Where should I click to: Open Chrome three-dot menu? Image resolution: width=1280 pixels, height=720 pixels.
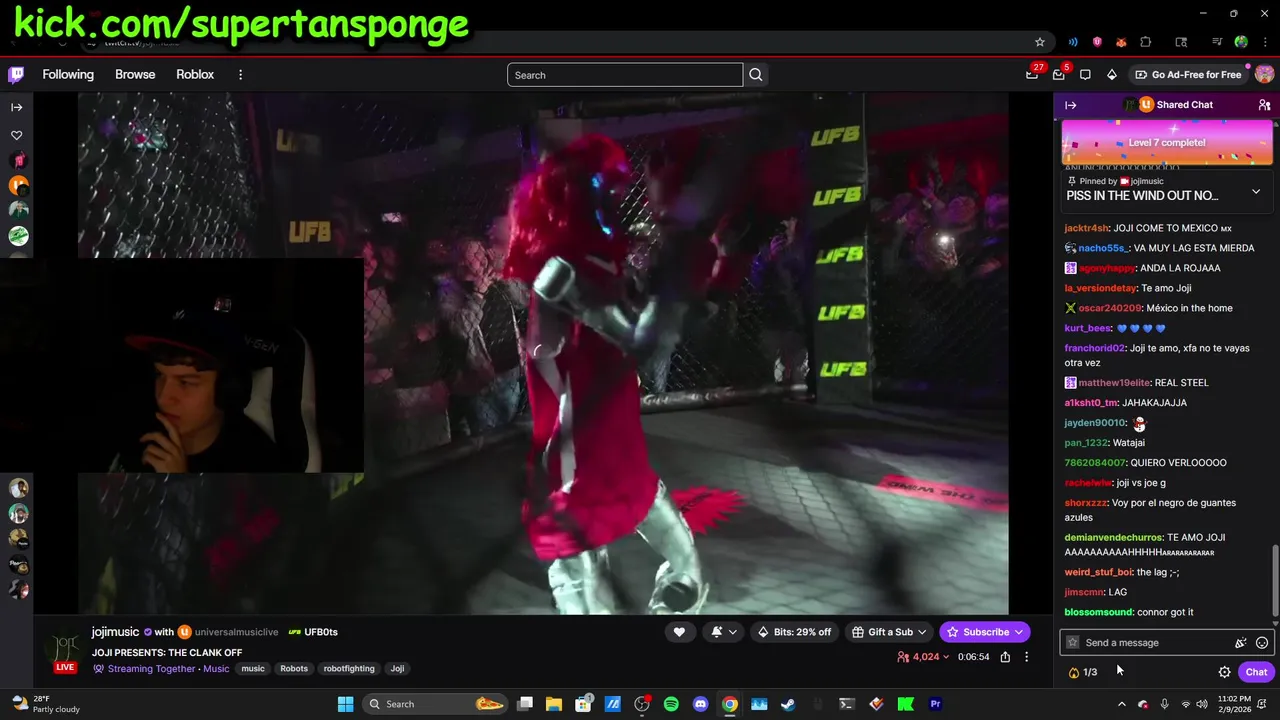click(x=1265, y=42)
